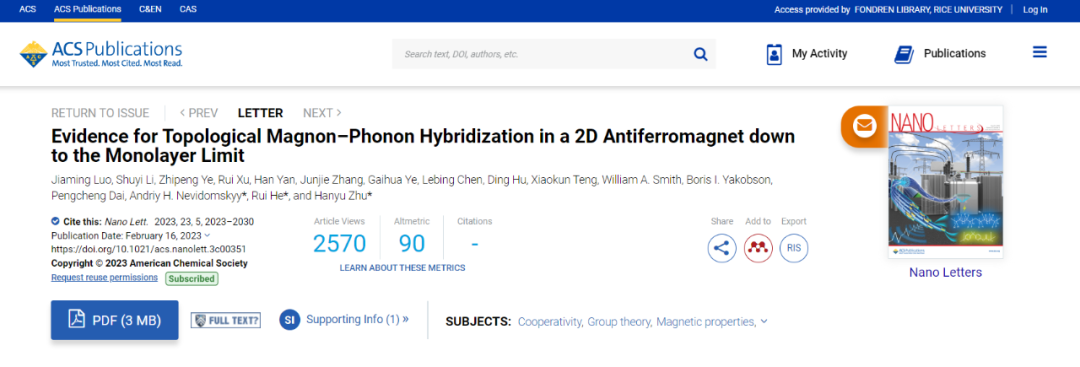The width and height of the screenshot is (1080, 367).
Task: Open the hamburger menu icon
Action: [x=1039, y=52]
